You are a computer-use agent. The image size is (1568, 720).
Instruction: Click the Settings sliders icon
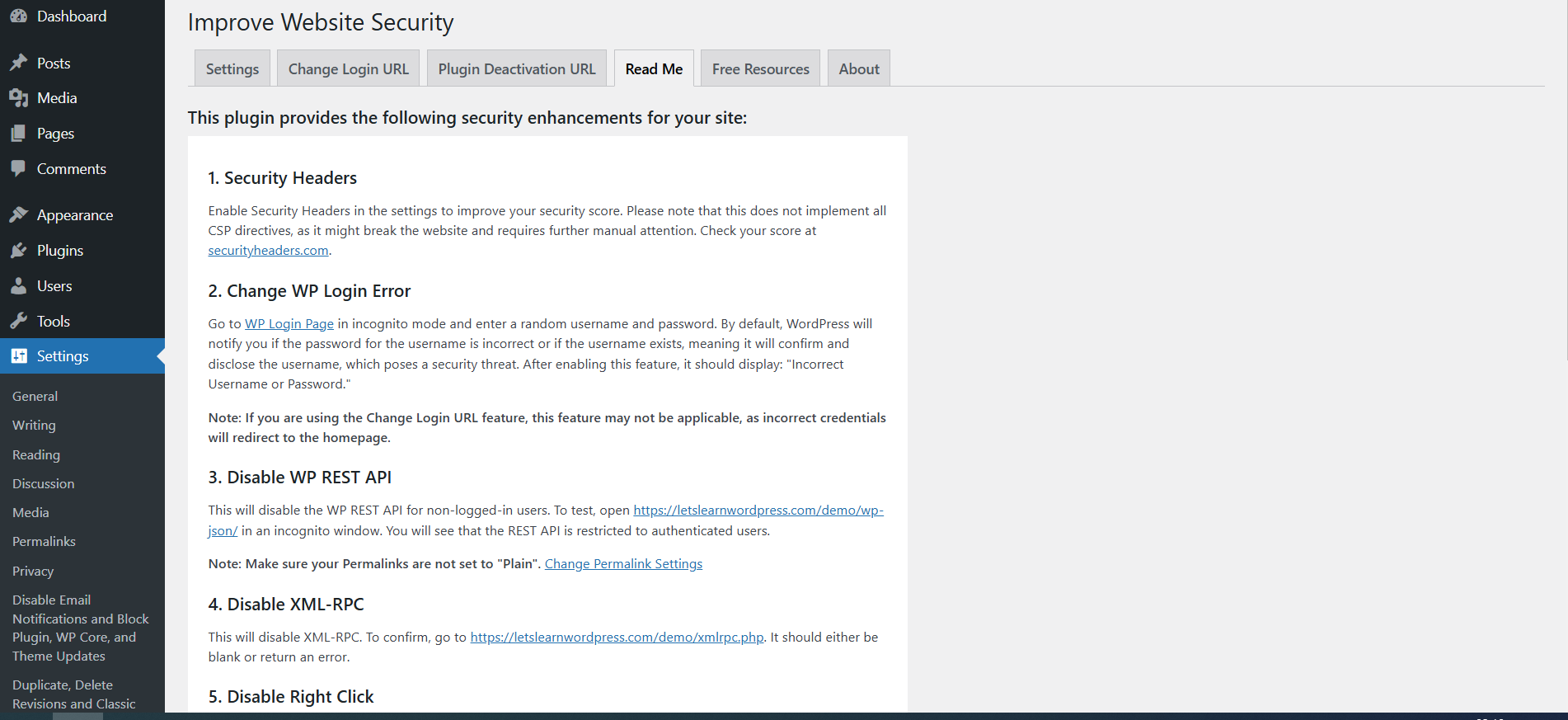point(18,355)
